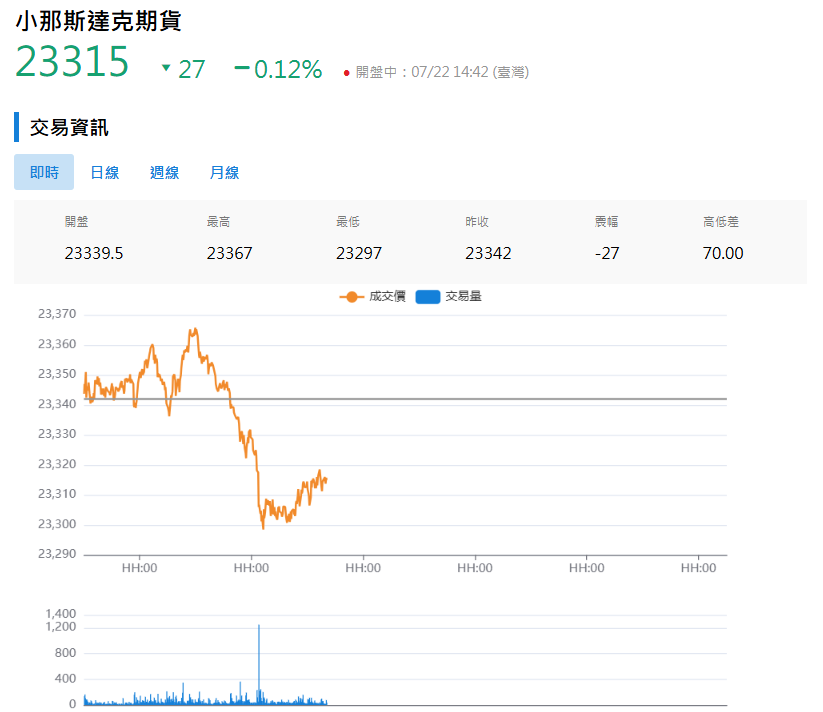Click the 23,370 price axis label
Screen dimensions: 823x712
click(57, 314)
